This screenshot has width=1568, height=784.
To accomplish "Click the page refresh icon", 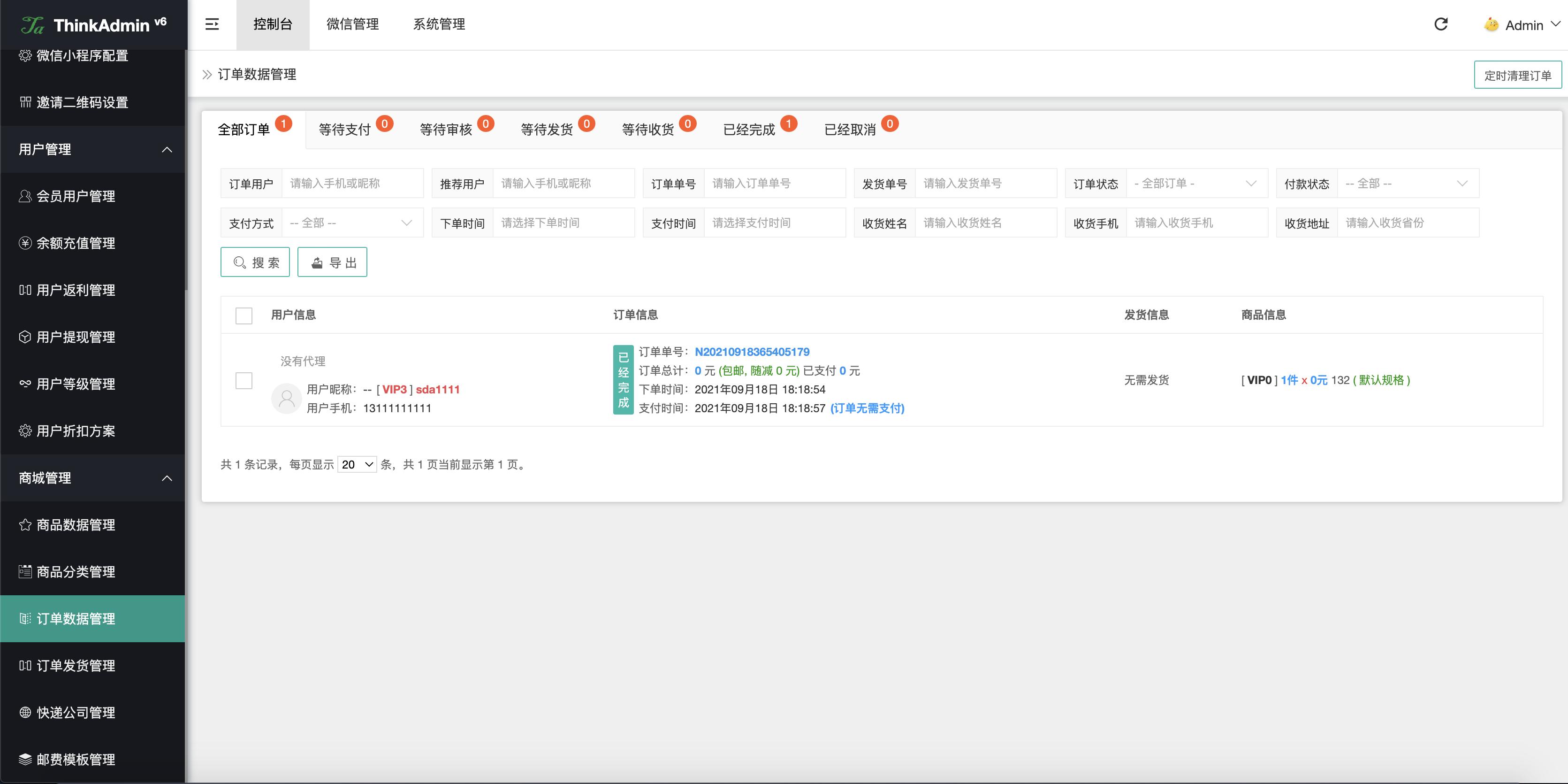I will (x=1440, y=24).
